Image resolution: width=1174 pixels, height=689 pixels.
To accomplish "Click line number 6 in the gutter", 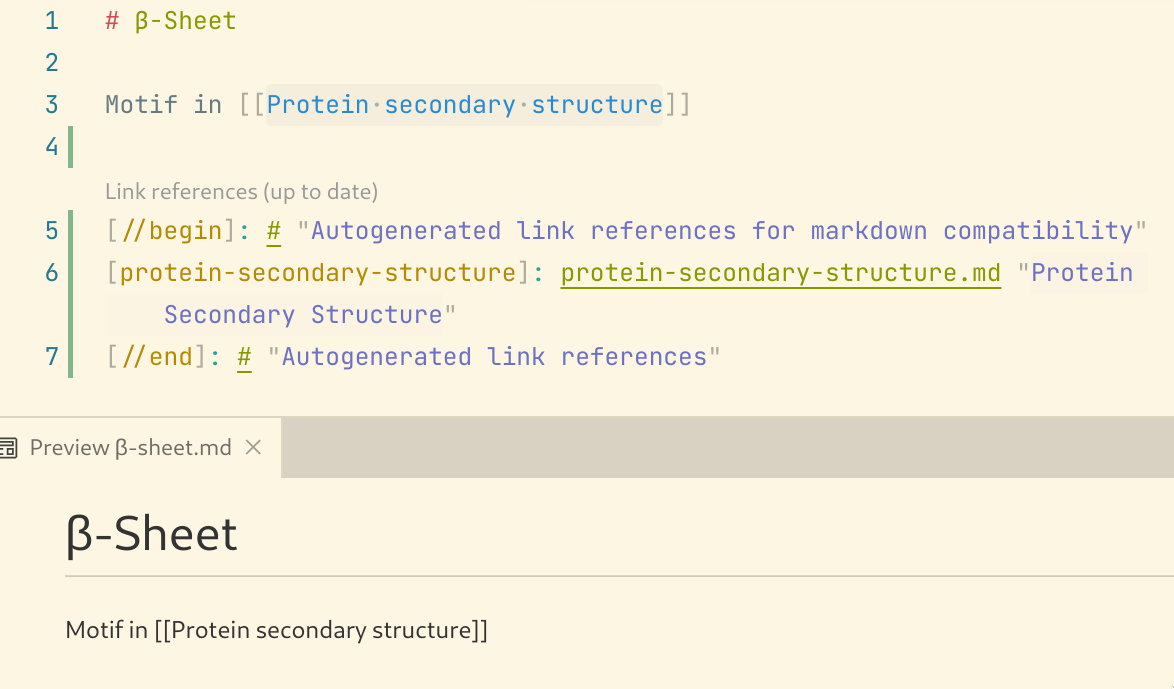I will tap(52, 273).
